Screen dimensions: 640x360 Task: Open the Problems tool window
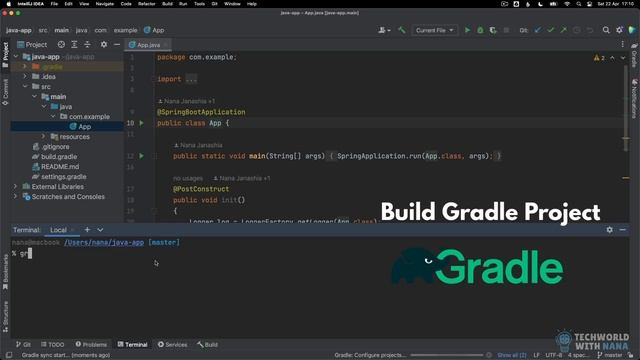point(91,344)
